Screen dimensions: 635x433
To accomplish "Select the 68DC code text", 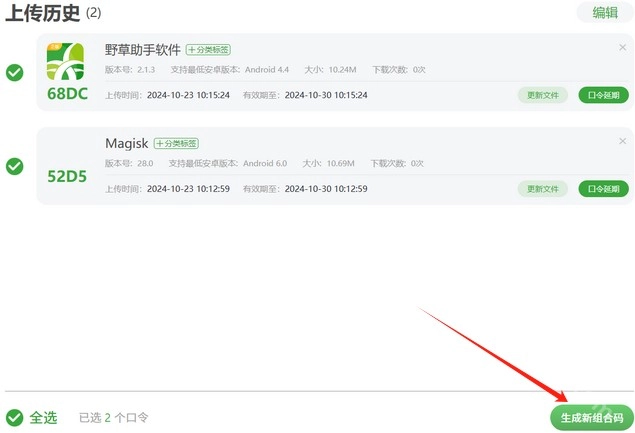I will point(67,94).
